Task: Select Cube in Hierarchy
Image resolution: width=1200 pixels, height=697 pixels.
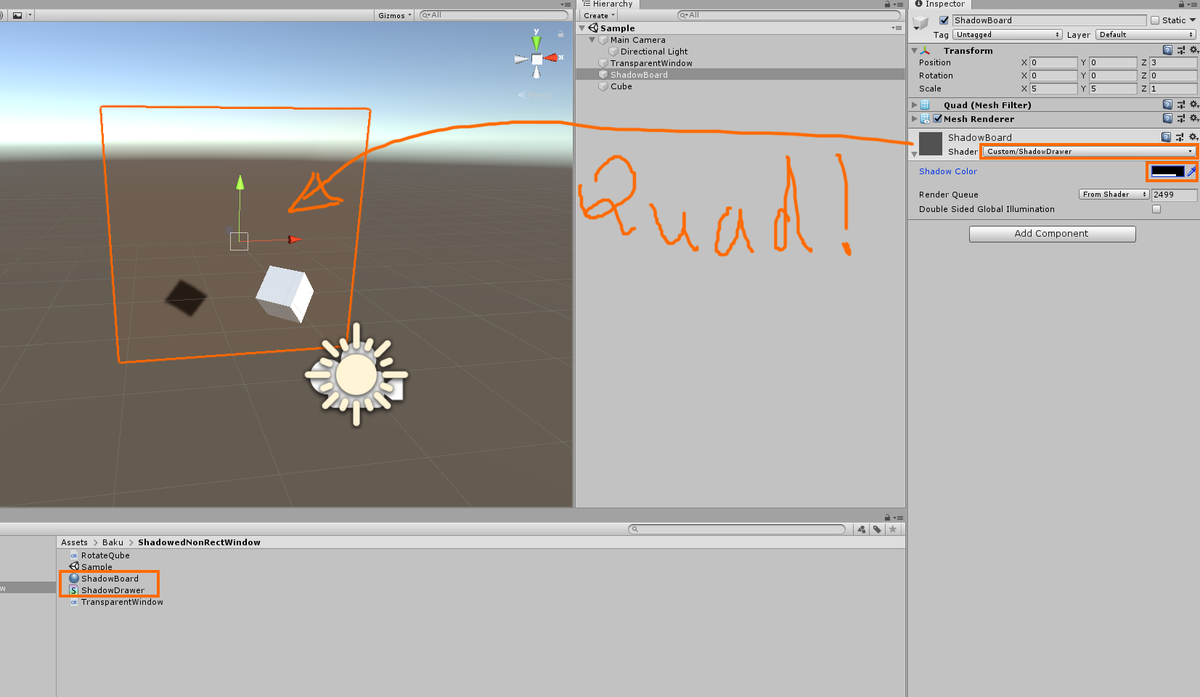Action: (621, 86)
